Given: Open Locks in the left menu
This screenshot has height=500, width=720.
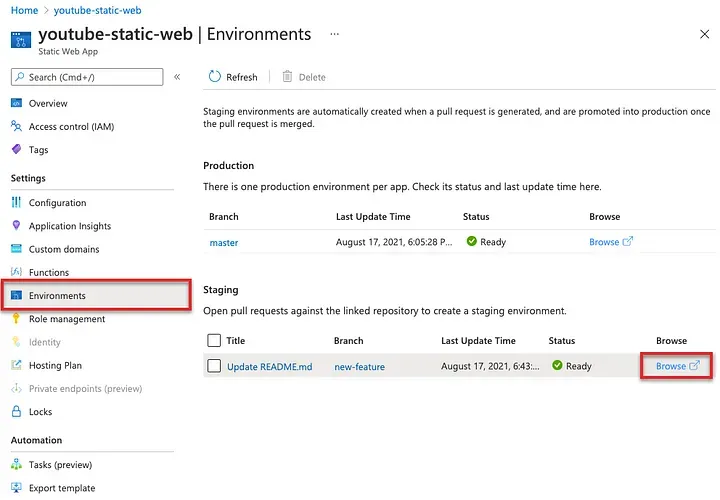Looking at the screenshot, I should (40, 412).
